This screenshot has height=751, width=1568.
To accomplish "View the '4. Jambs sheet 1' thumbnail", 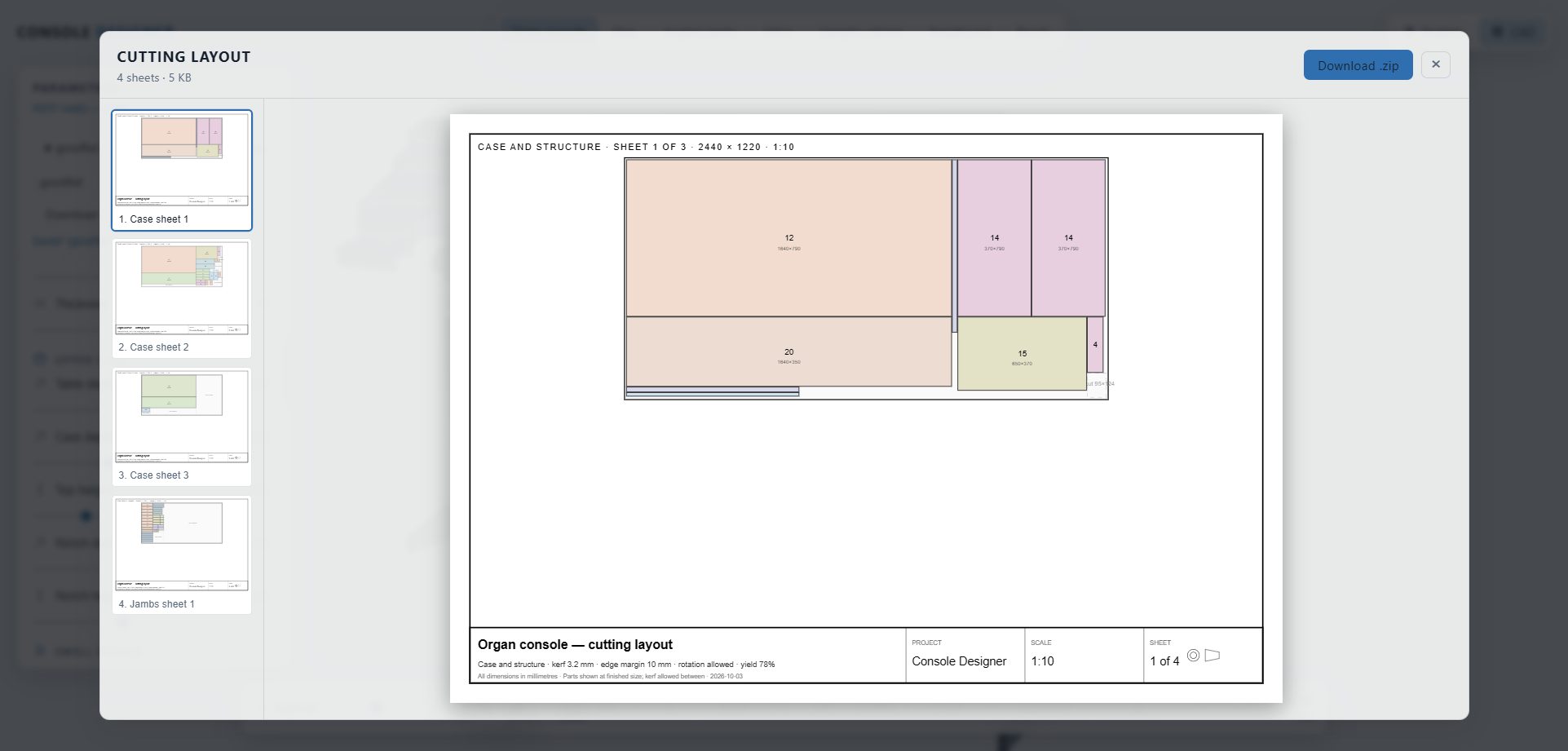I will pos(182,555).
